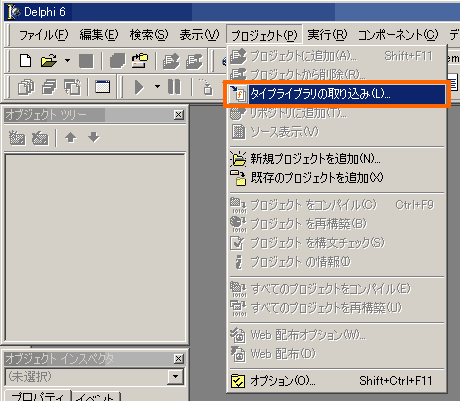Screen dimensions: 460x401
Task: Click the New Form toolbar icon
Action: tap(103, 87)
